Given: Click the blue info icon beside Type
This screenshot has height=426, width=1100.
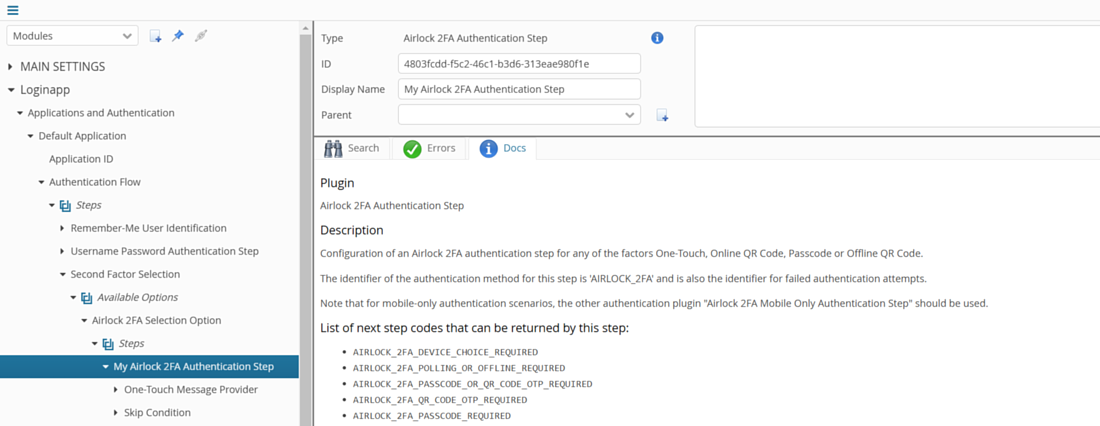Looking at the screenshot, I should pos(657,38).
